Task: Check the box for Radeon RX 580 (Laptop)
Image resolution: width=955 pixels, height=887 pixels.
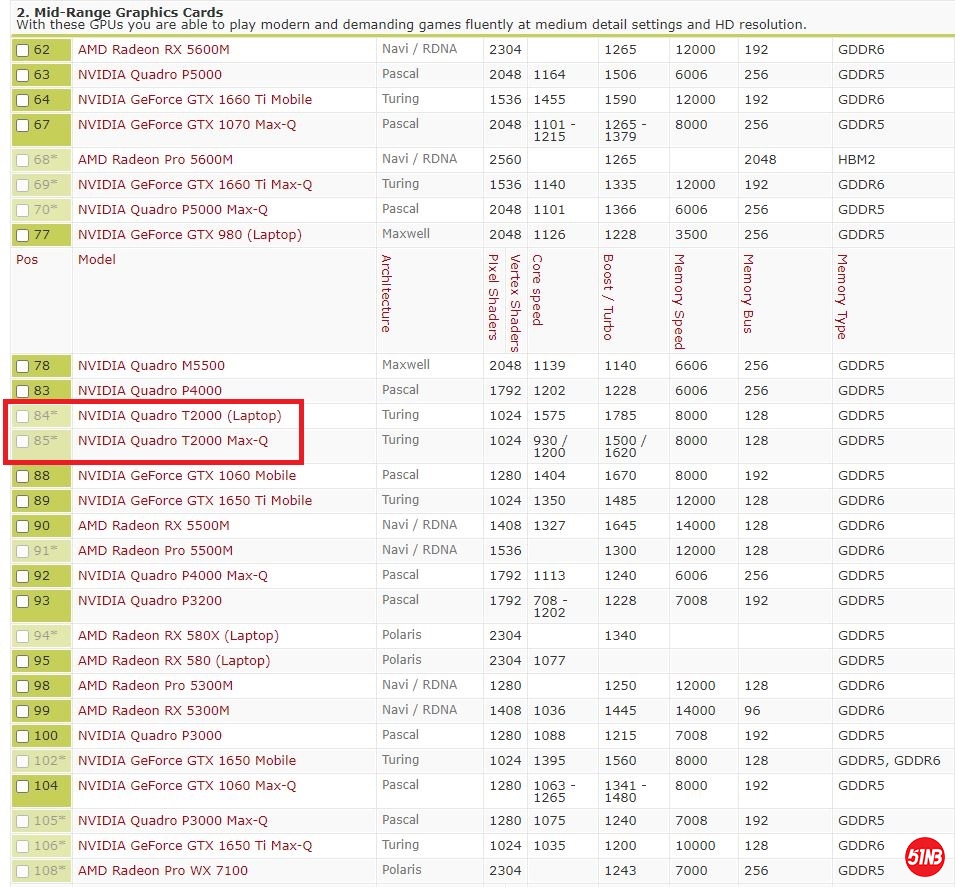Action: (23, 662)
